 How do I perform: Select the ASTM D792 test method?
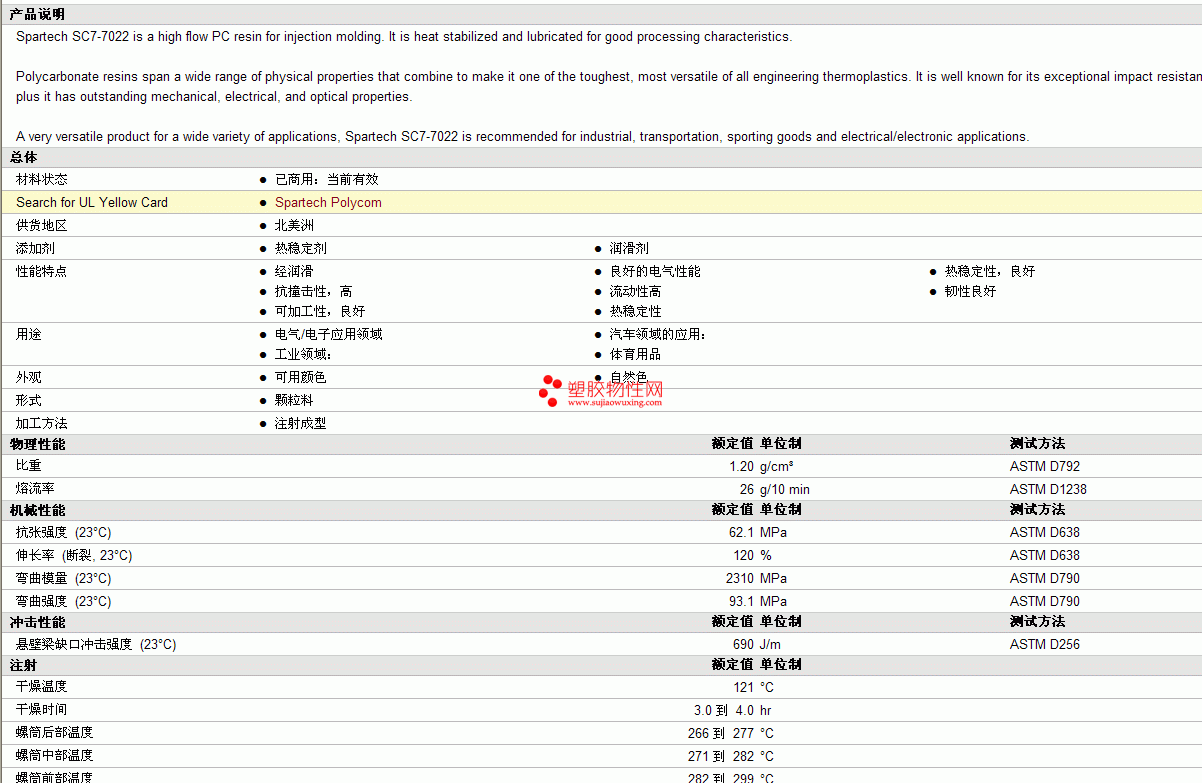click(x=1045, y=466)
